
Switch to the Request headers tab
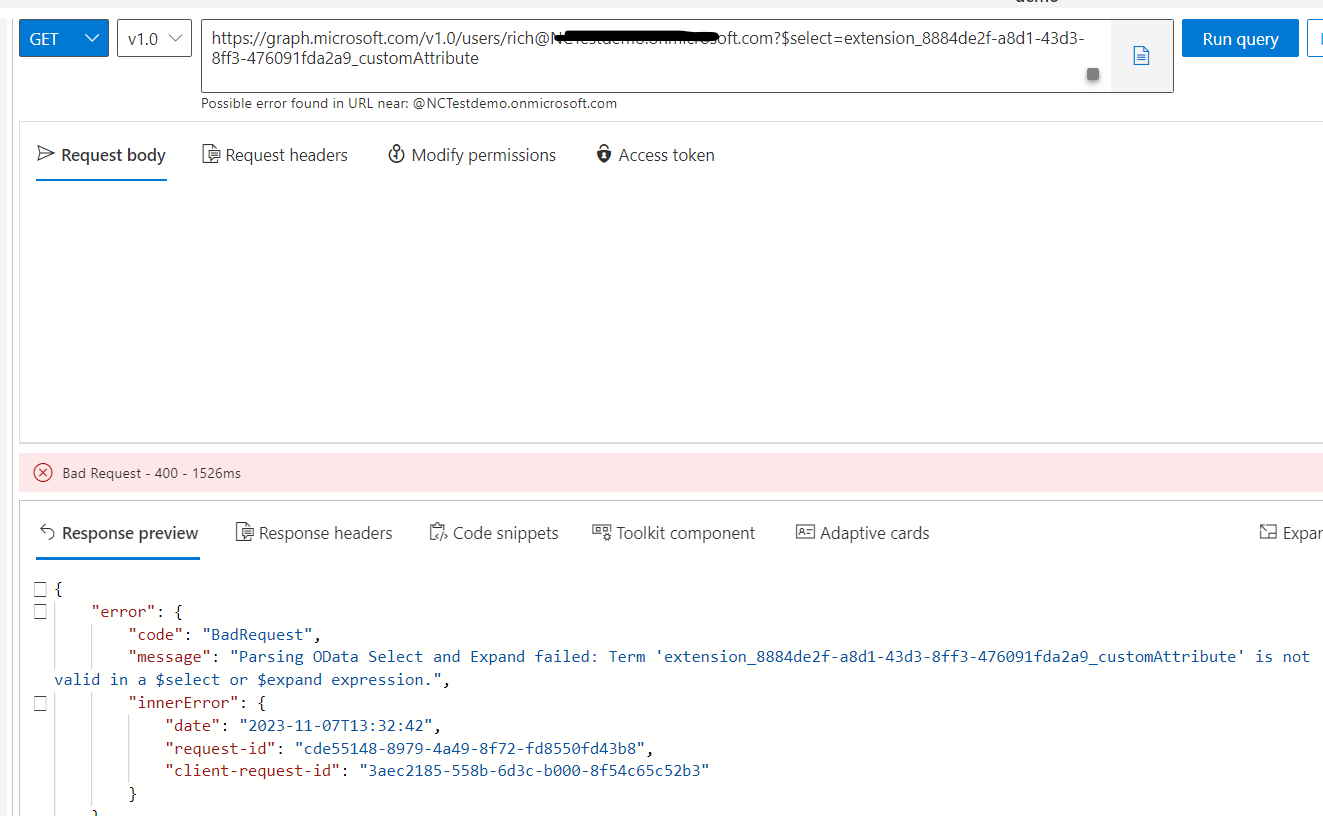(x=275, y=155)
